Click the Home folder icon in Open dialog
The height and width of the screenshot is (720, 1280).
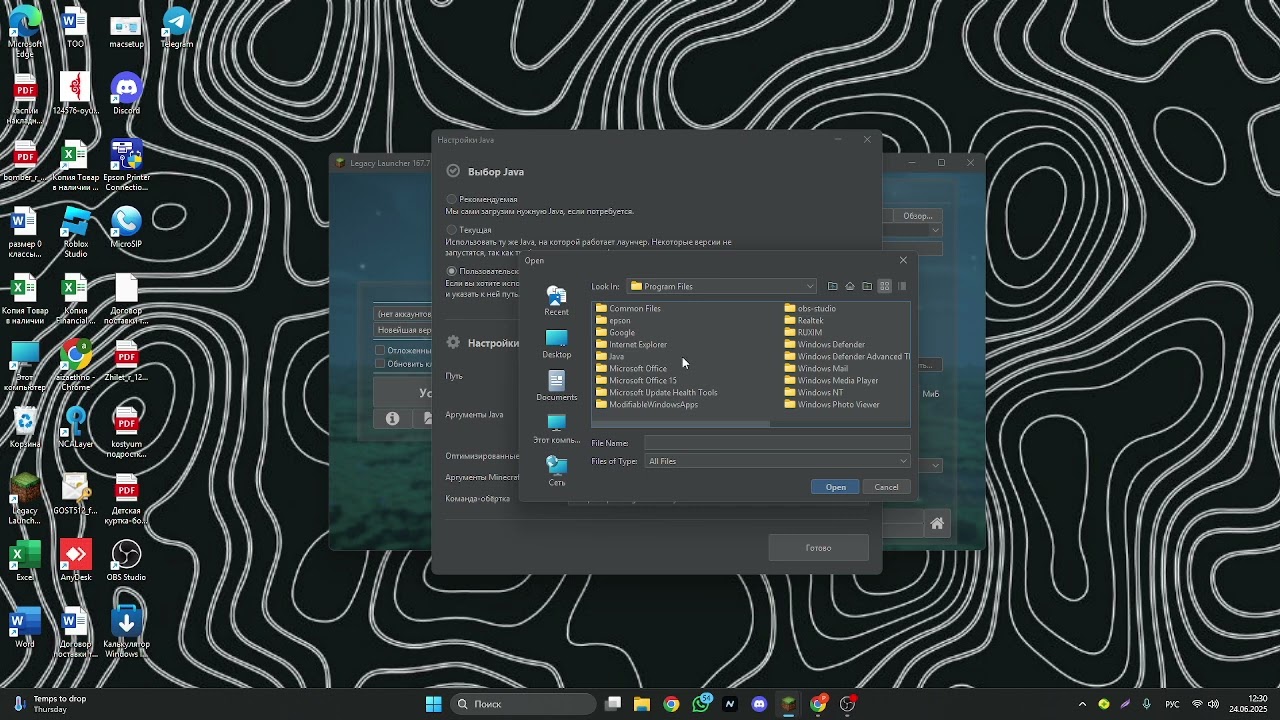click(x=850, y=286)
